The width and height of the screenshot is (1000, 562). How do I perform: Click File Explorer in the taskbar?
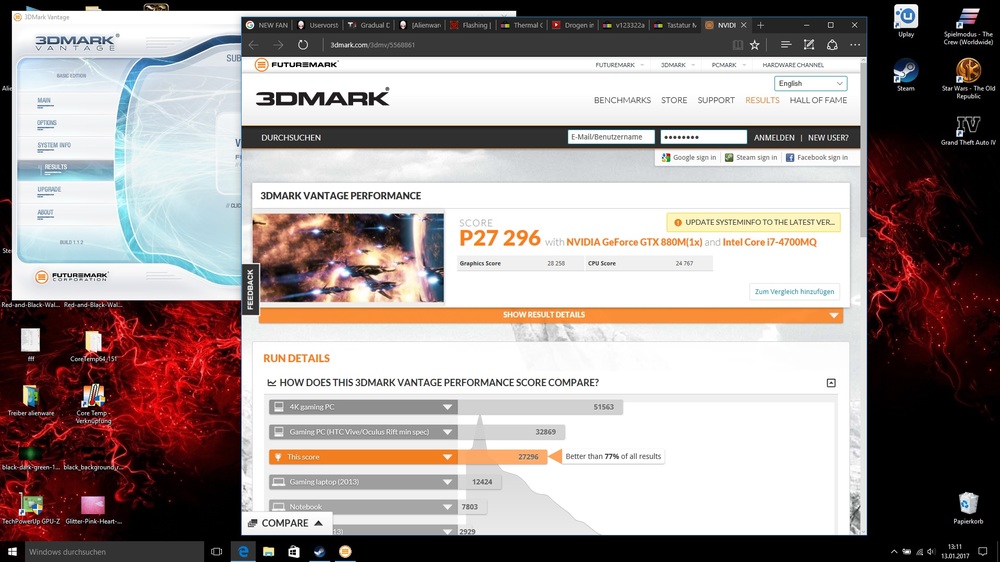(268, 551)
